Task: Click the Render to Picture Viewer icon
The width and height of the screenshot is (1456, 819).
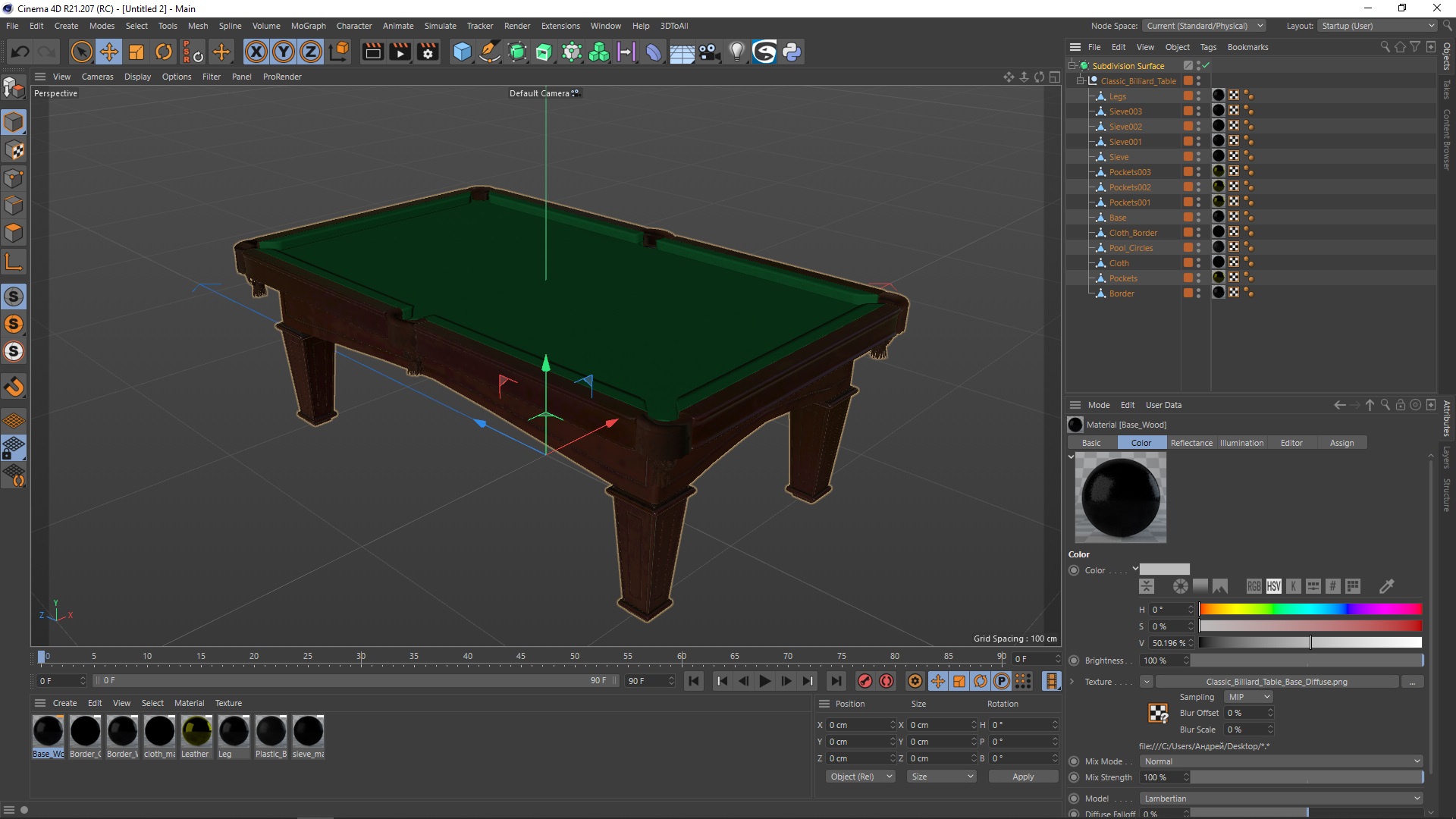Action: pyautogui.click(x=400, y=52)
